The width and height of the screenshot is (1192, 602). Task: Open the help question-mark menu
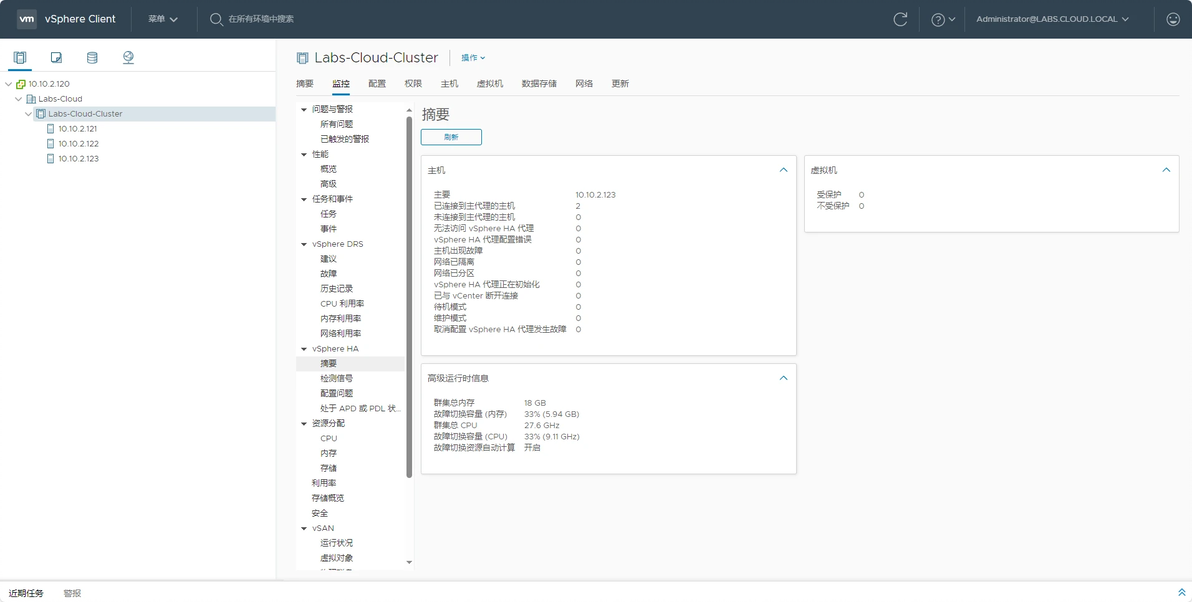[943, 19]
